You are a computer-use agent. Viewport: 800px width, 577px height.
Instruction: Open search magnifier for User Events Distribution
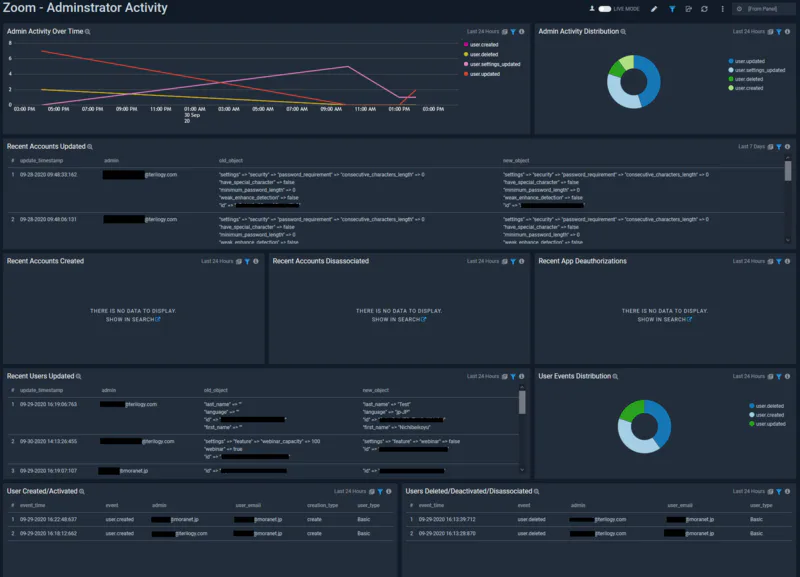[x=615, y=377]
